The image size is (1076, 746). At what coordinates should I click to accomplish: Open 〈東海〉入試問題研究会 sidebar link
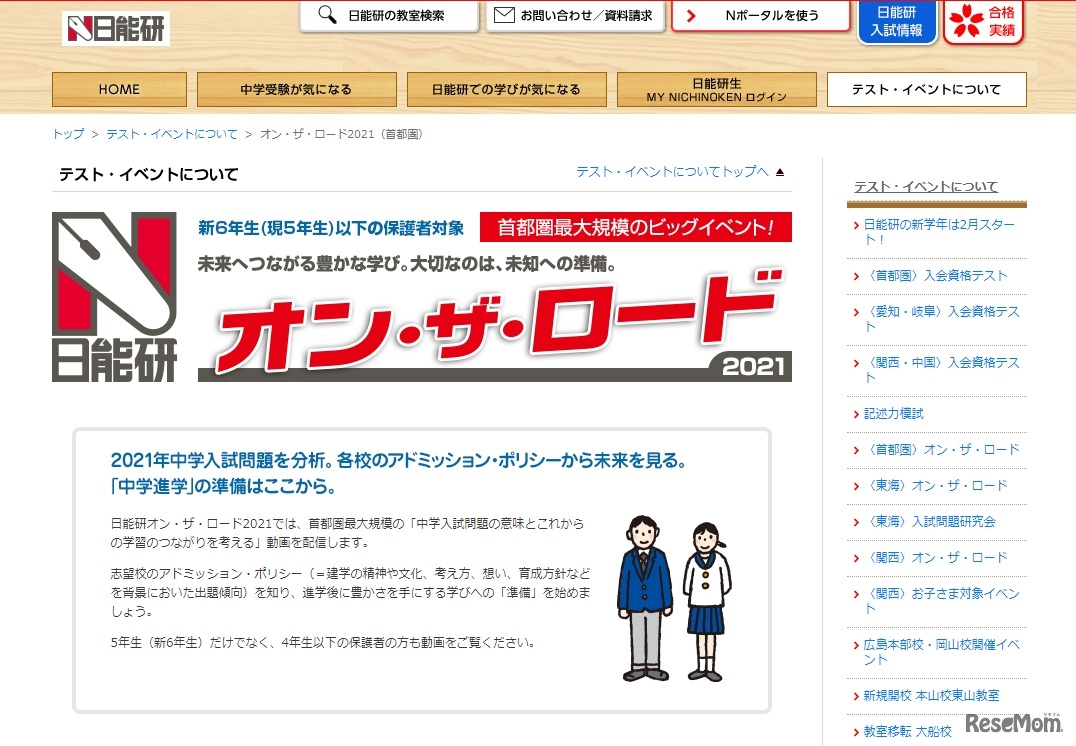pyautogui.click(x=929, y=521)
